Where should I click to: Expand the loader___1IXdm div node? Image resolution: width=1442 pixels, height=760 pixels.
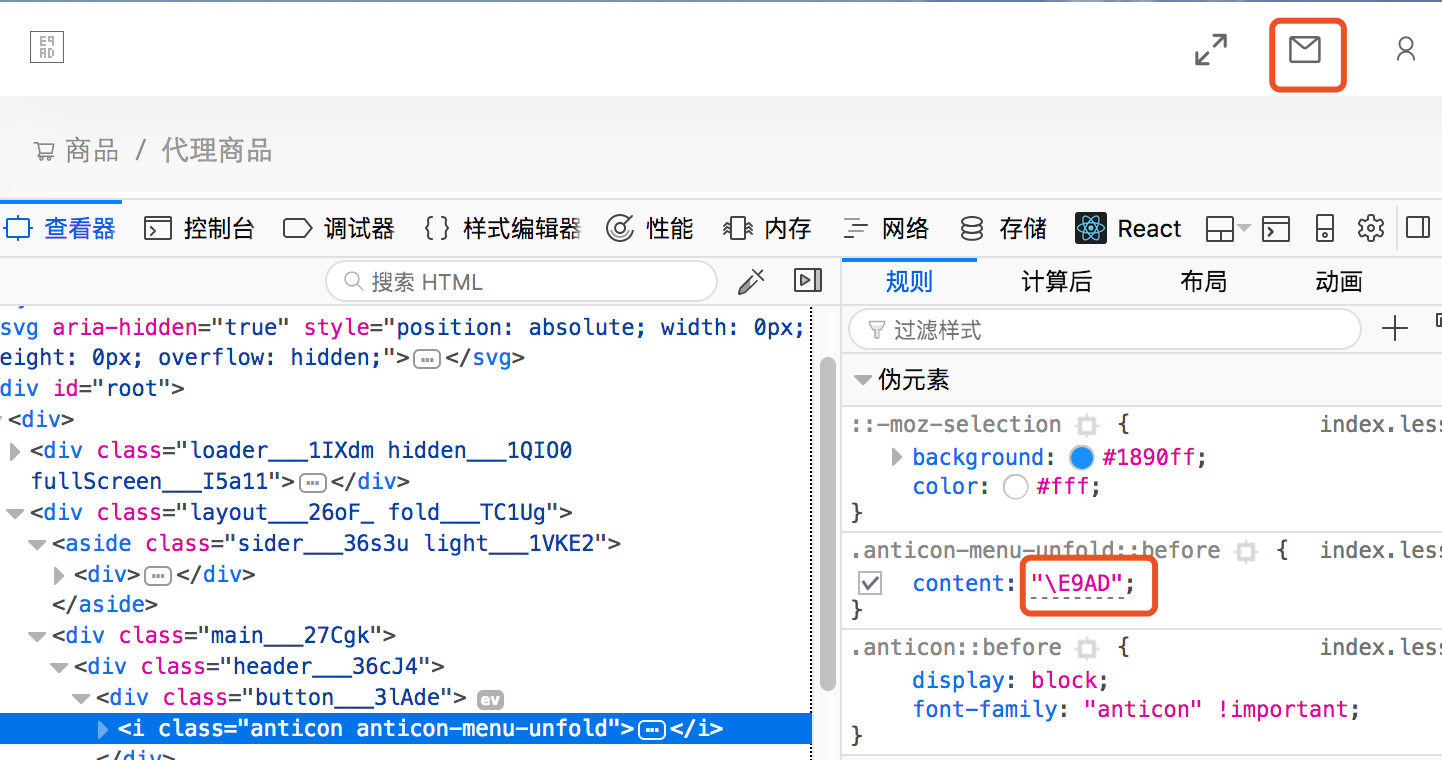point(15,451)
